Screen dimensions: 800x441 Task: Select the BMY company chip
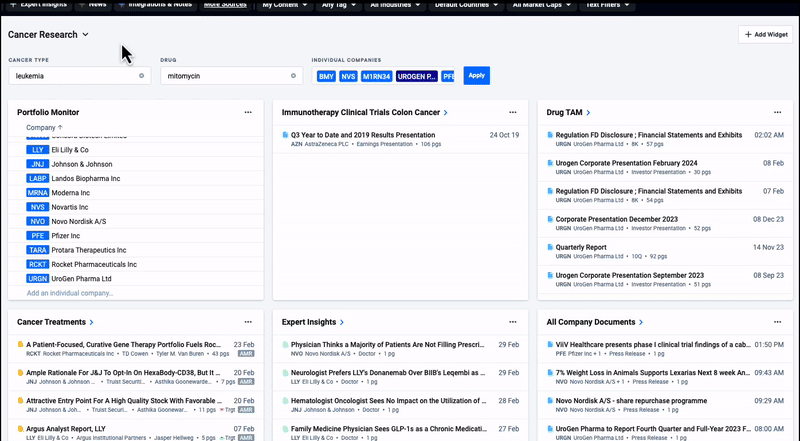tap(326, 77)
